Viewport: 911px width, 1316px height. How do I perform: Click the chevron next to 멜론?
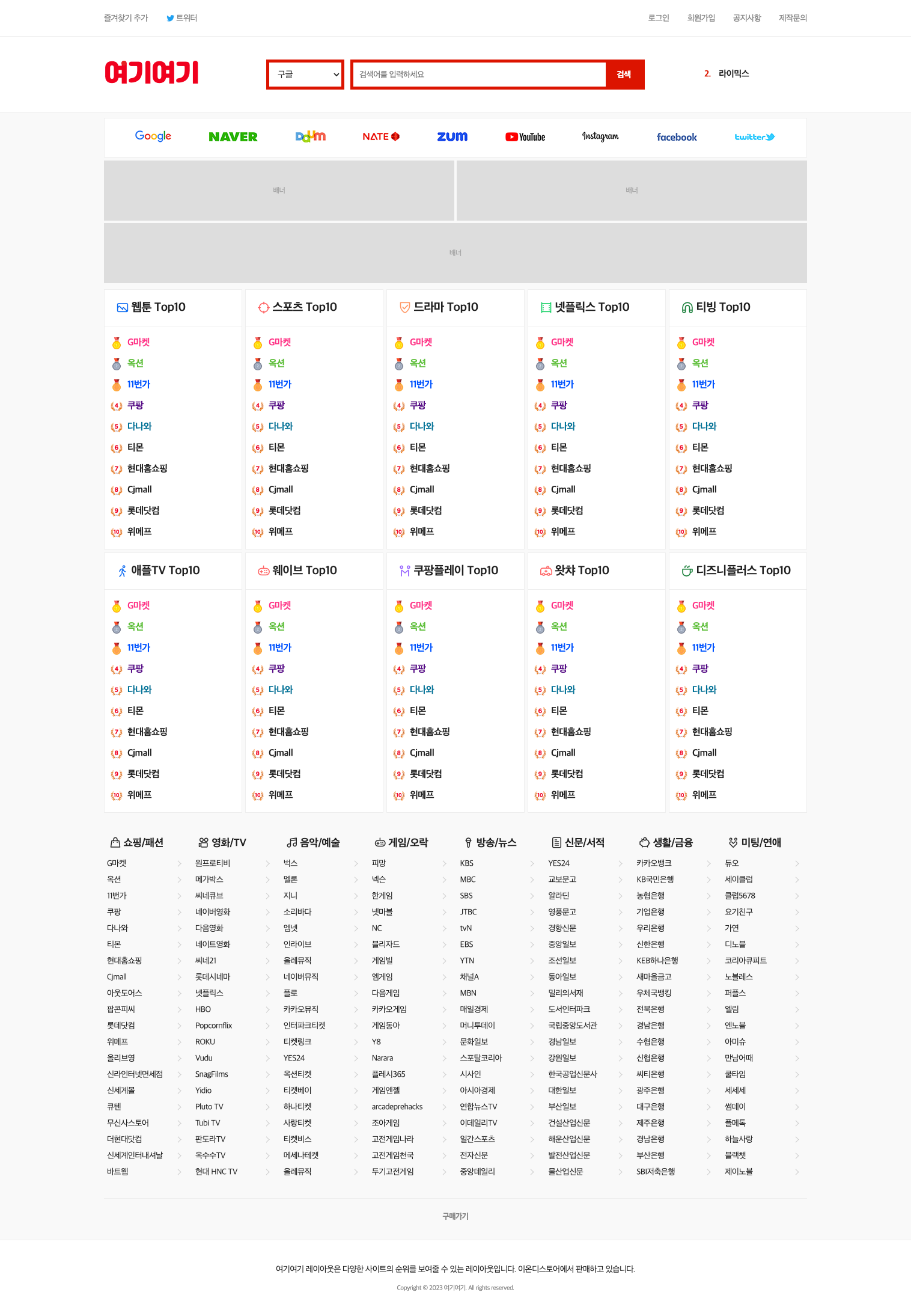click(x=356, y=880)
